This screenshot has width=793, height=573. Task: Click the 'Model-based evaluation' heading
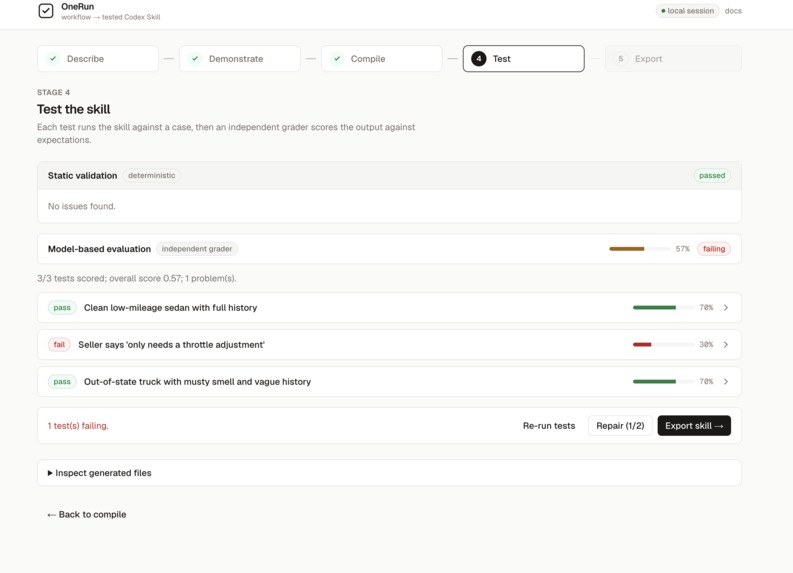pyautogui.click(x=99, y=249)
